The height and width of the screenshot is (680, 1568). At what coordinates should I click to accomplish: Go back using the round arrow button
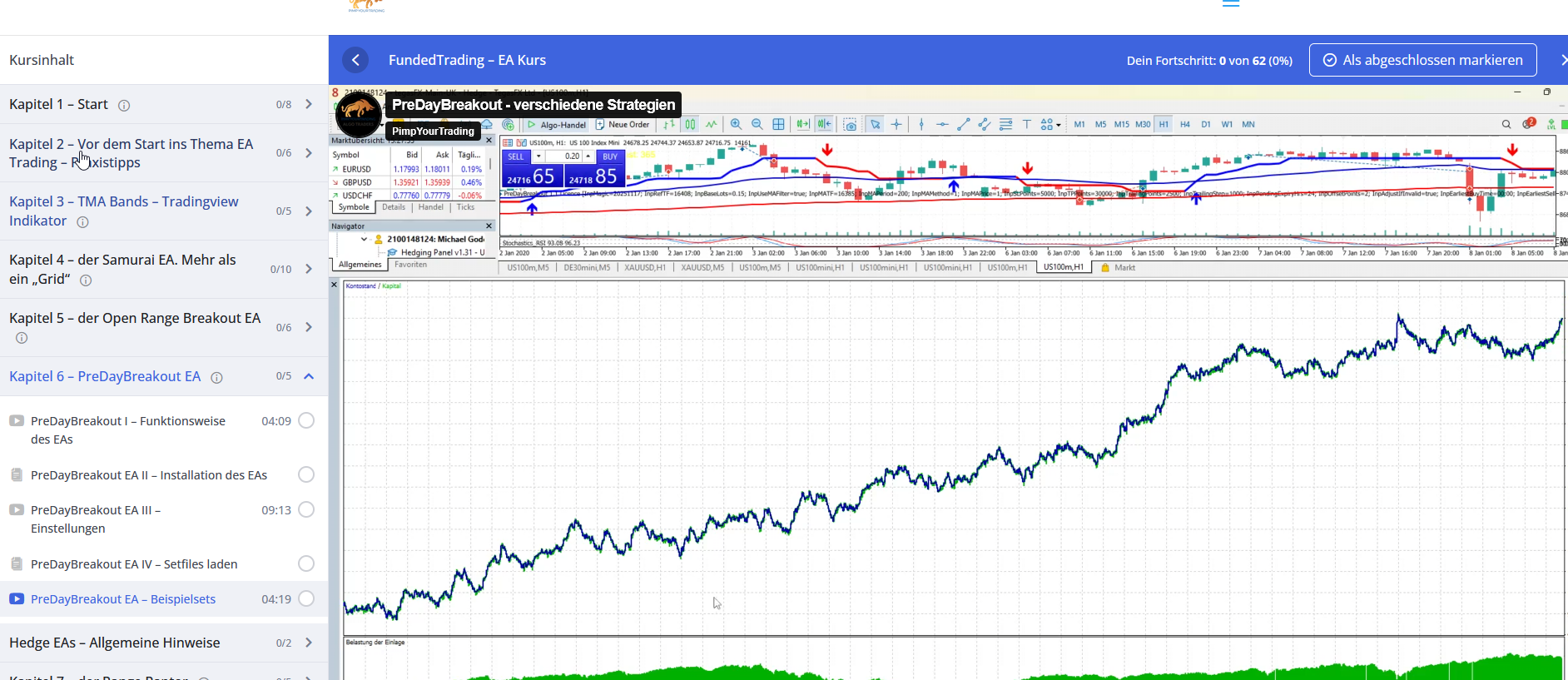[355, 60]
